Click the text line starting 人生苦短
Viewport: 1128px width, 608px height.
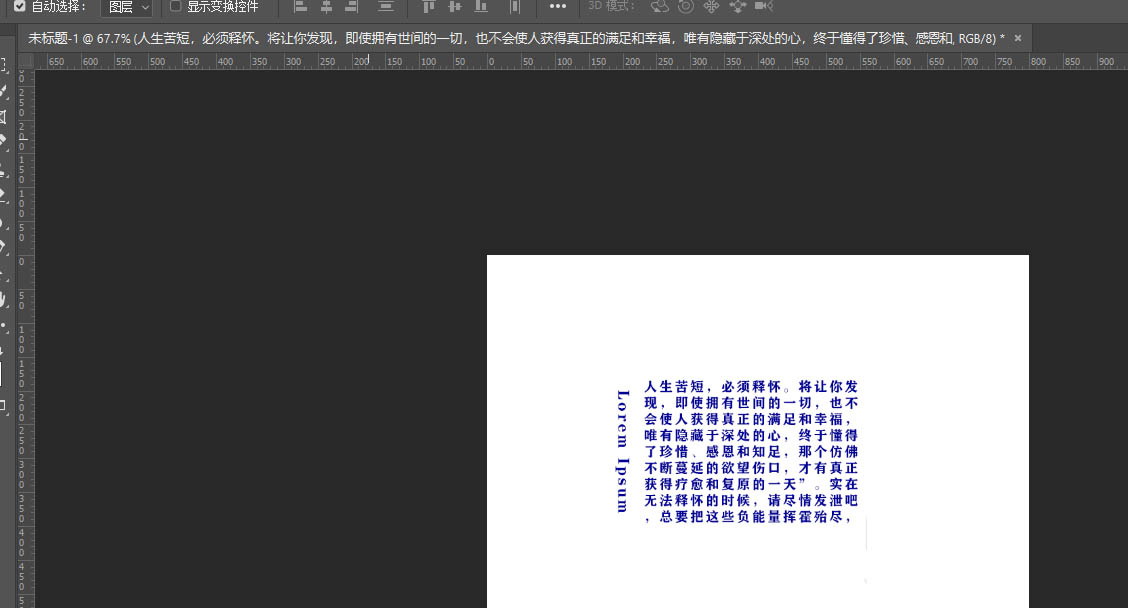click(750, 386)
